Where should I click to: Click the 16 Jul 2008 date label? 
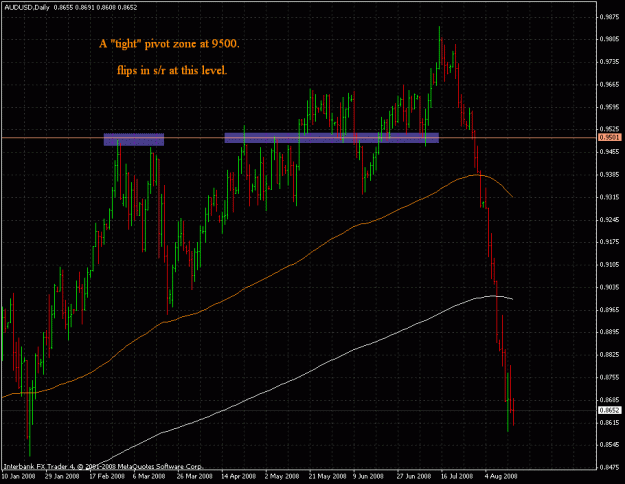(x=457, y=476)
